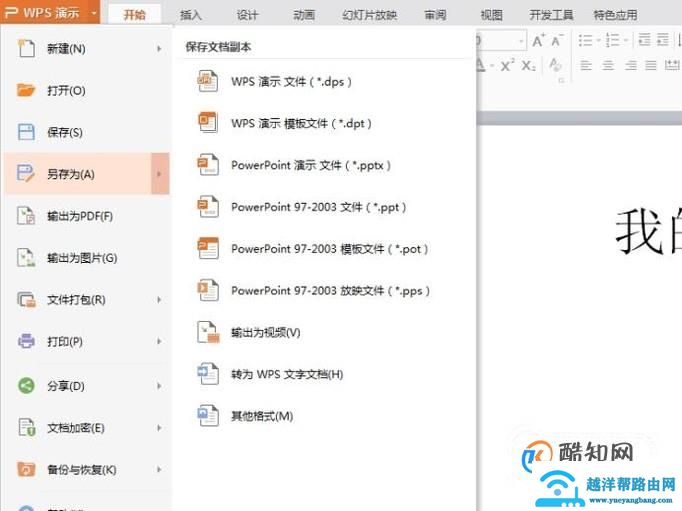Image resolution: width=682 pixels, height=511 pixels.
Task: Expand the 文件打包(R) submenu arrow
Action: pos(159,300)
